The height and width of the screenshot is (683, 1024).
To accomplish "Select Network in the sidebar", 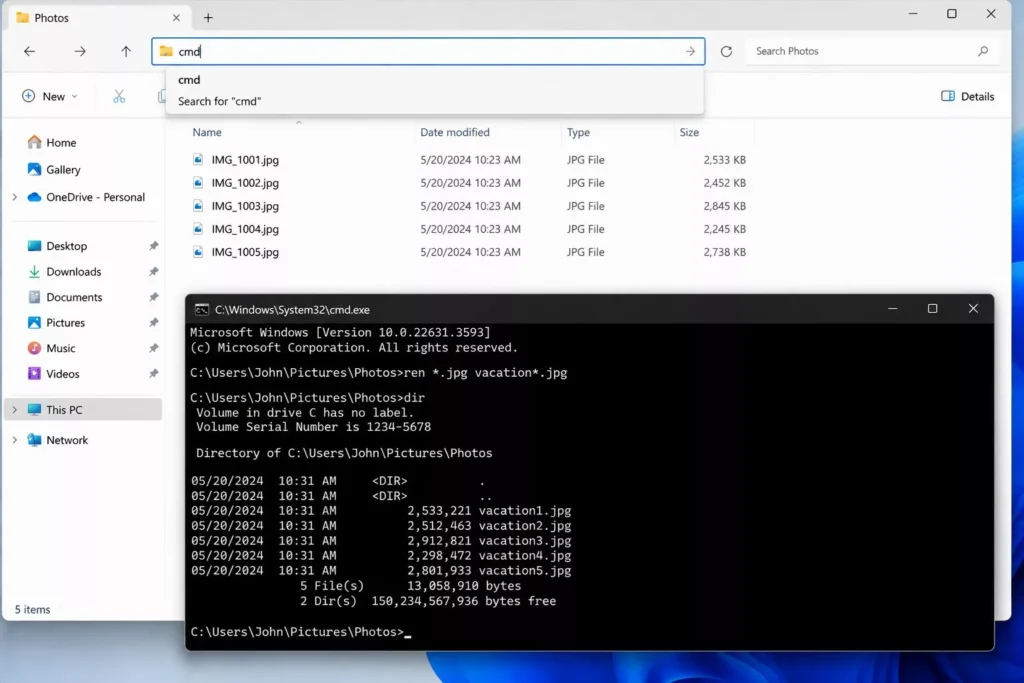I will click(x=57, y=440).
